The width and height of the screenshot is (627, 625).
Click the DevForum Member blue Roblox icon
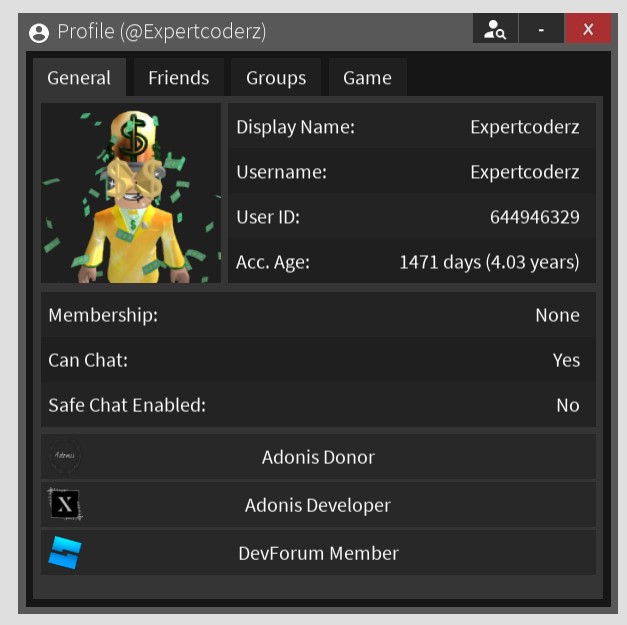tap(65, 553)
